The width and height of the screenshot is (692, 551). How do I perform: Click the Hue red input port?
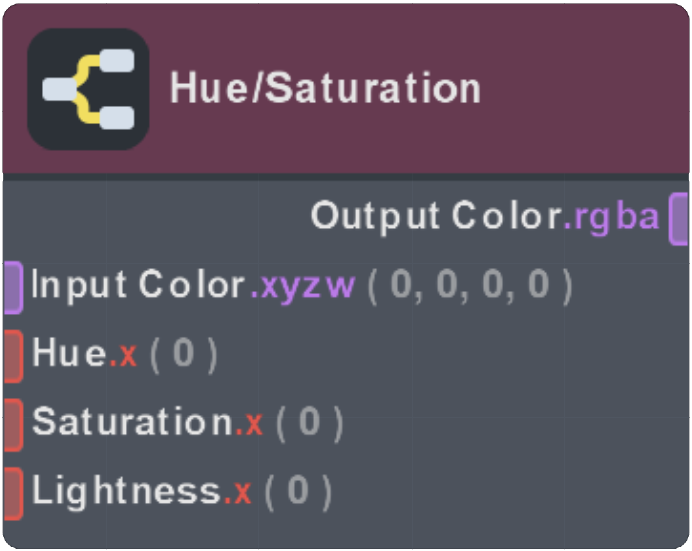13,355
